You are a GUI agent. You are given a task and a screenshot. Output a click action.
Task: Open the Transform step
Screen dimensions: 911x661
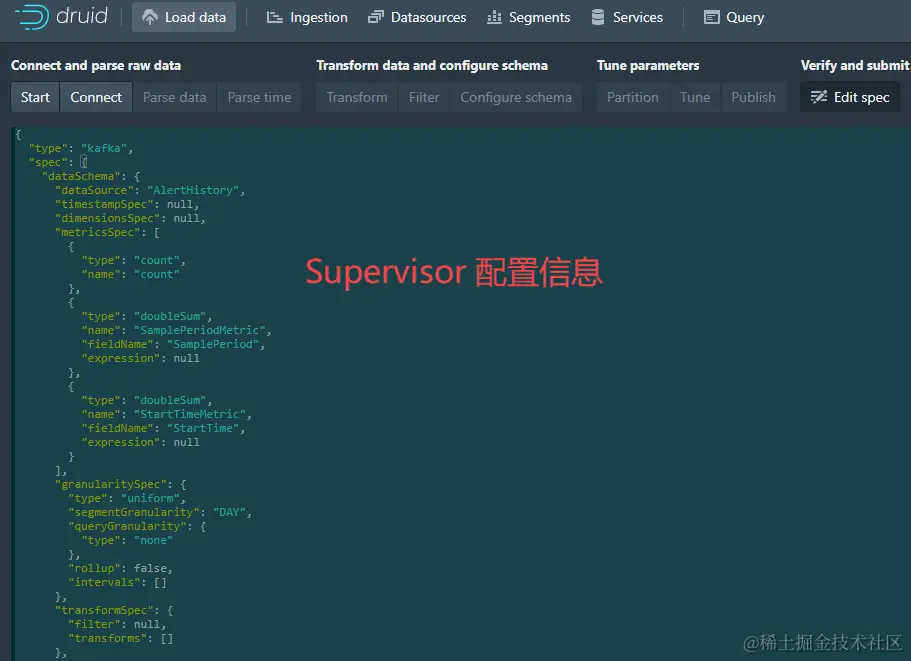tap(356, 97)
